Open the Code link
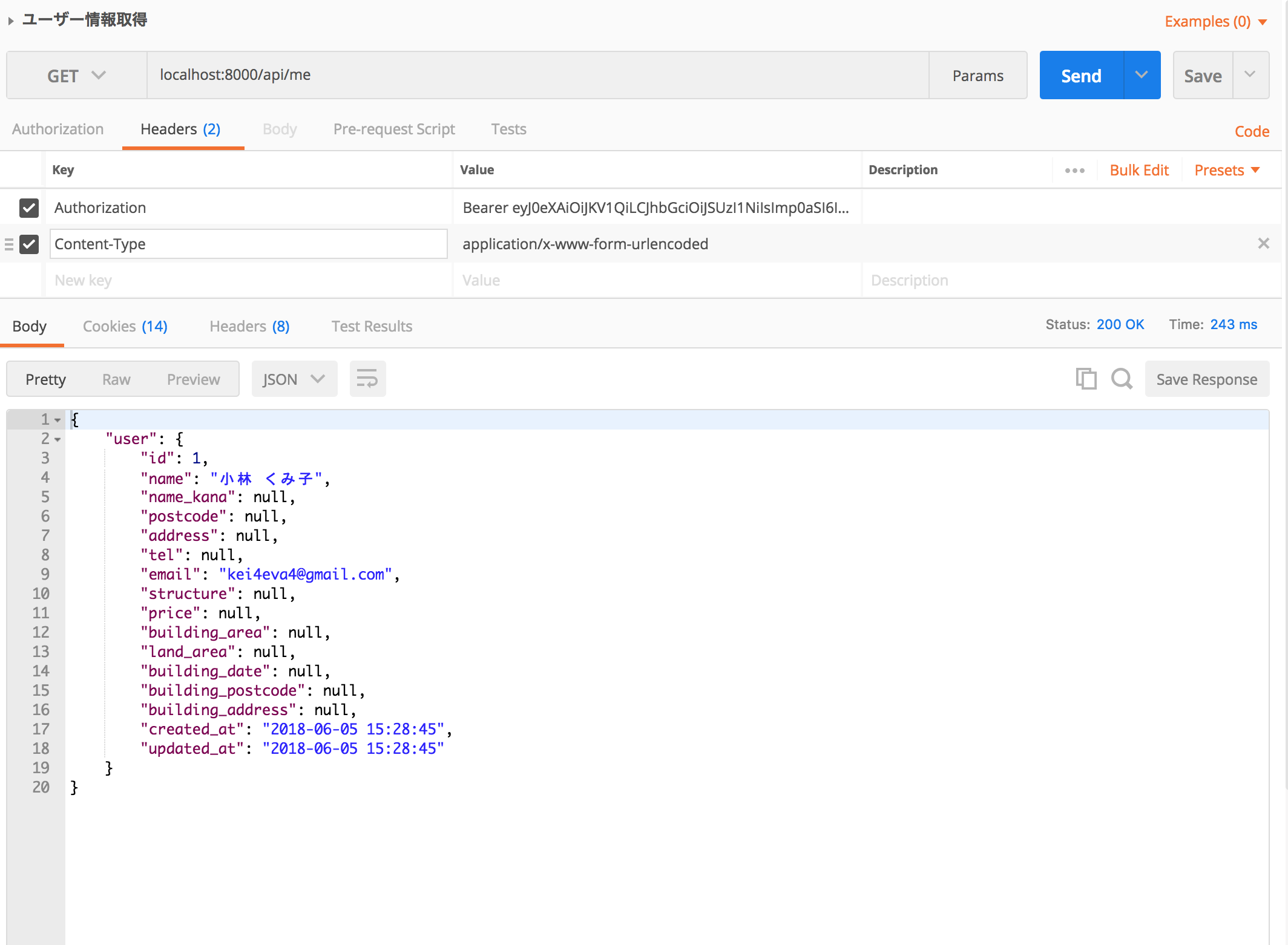The width and height of the screenshot is (1288, 945). (x=1252, y=131)
